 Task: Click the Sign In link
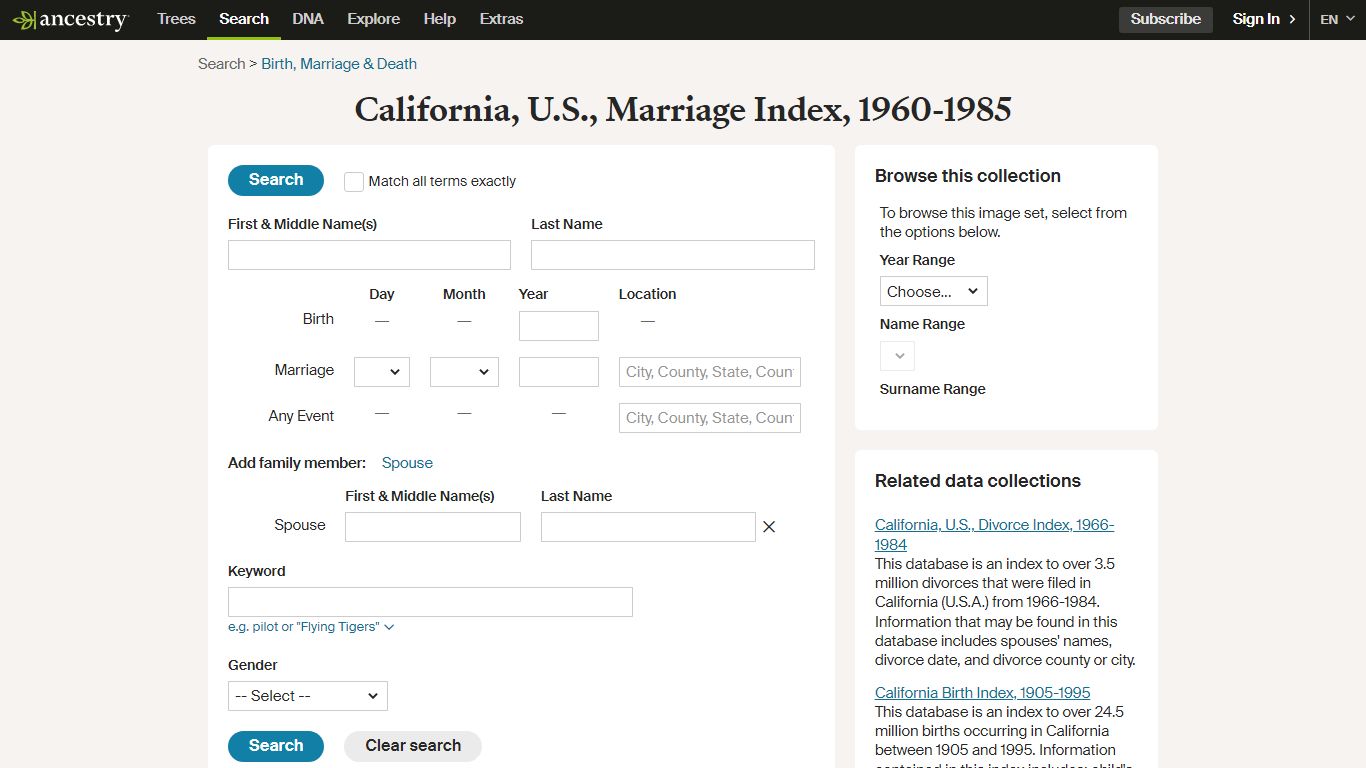[x=1256, y=19]
